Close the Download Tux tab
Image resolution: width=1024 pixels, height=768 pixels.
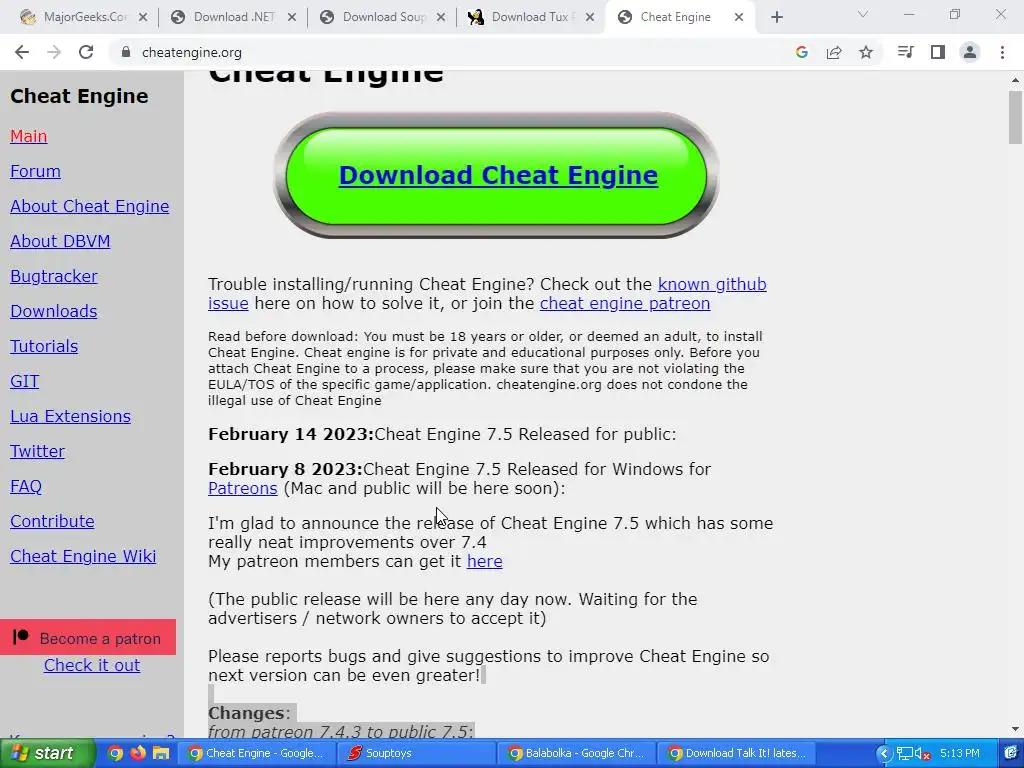(590, 17)
